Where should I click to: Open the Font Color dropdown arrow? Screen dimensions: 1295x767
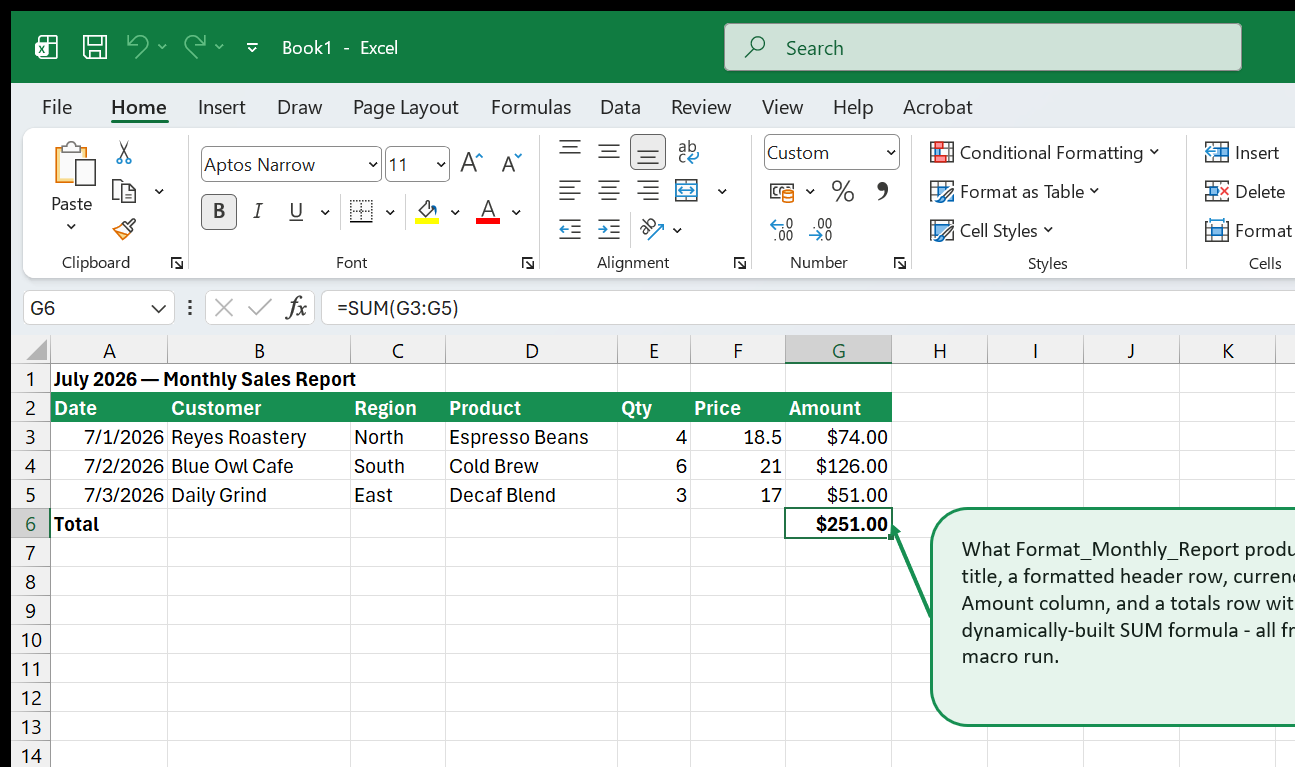516,212
